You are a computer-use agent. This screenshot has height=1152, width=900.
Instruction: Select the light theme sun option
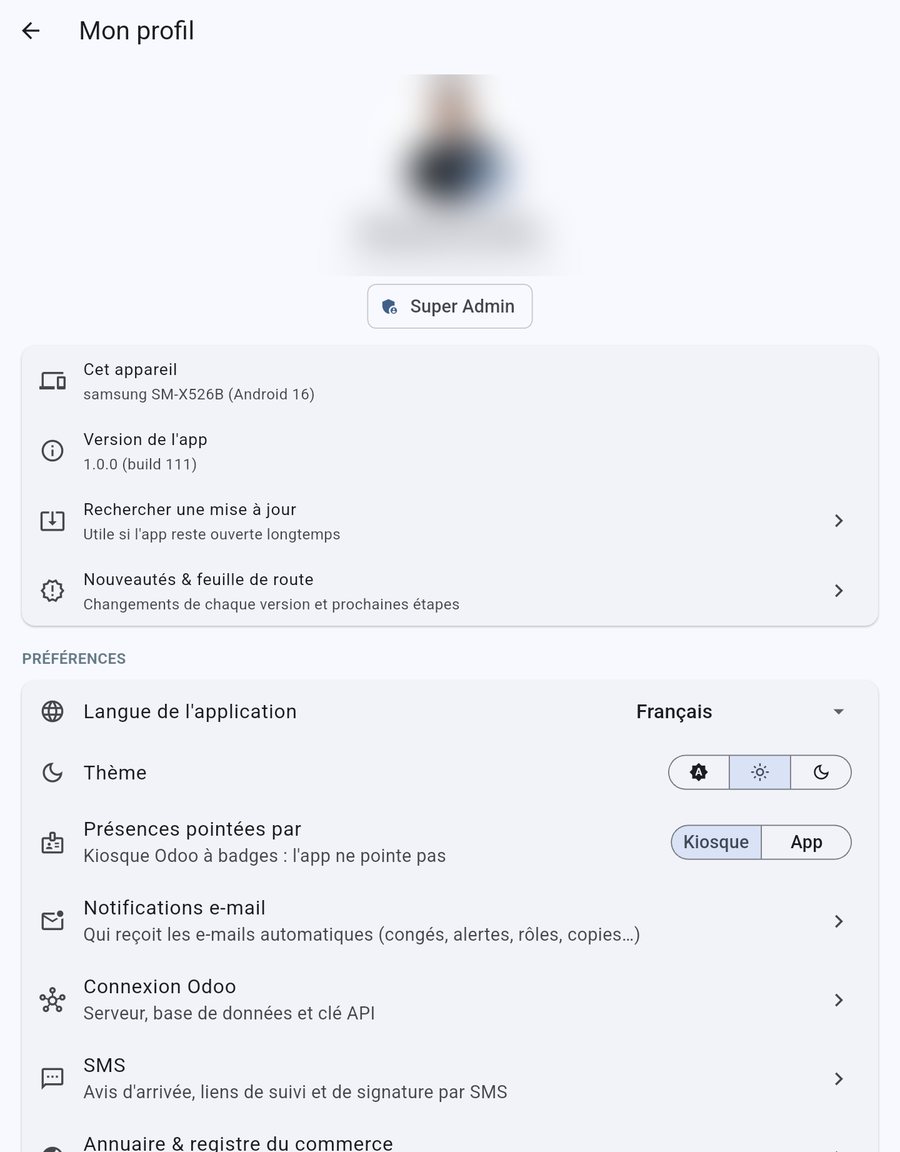click(x=760, y=772)
